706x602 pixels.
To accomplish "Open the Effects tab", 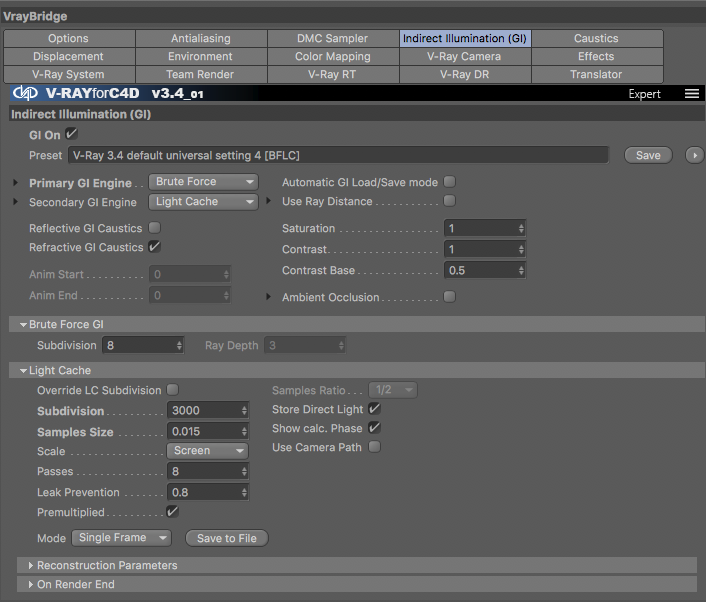I will (x=597, y=56).
